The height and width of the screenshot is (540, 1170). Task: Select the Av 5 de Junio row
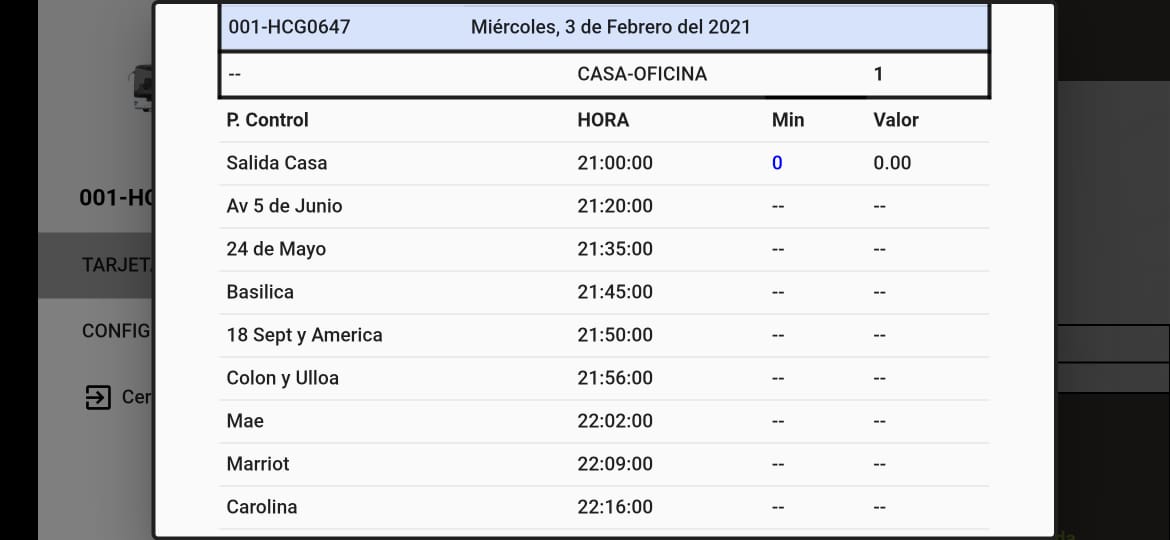284,206
